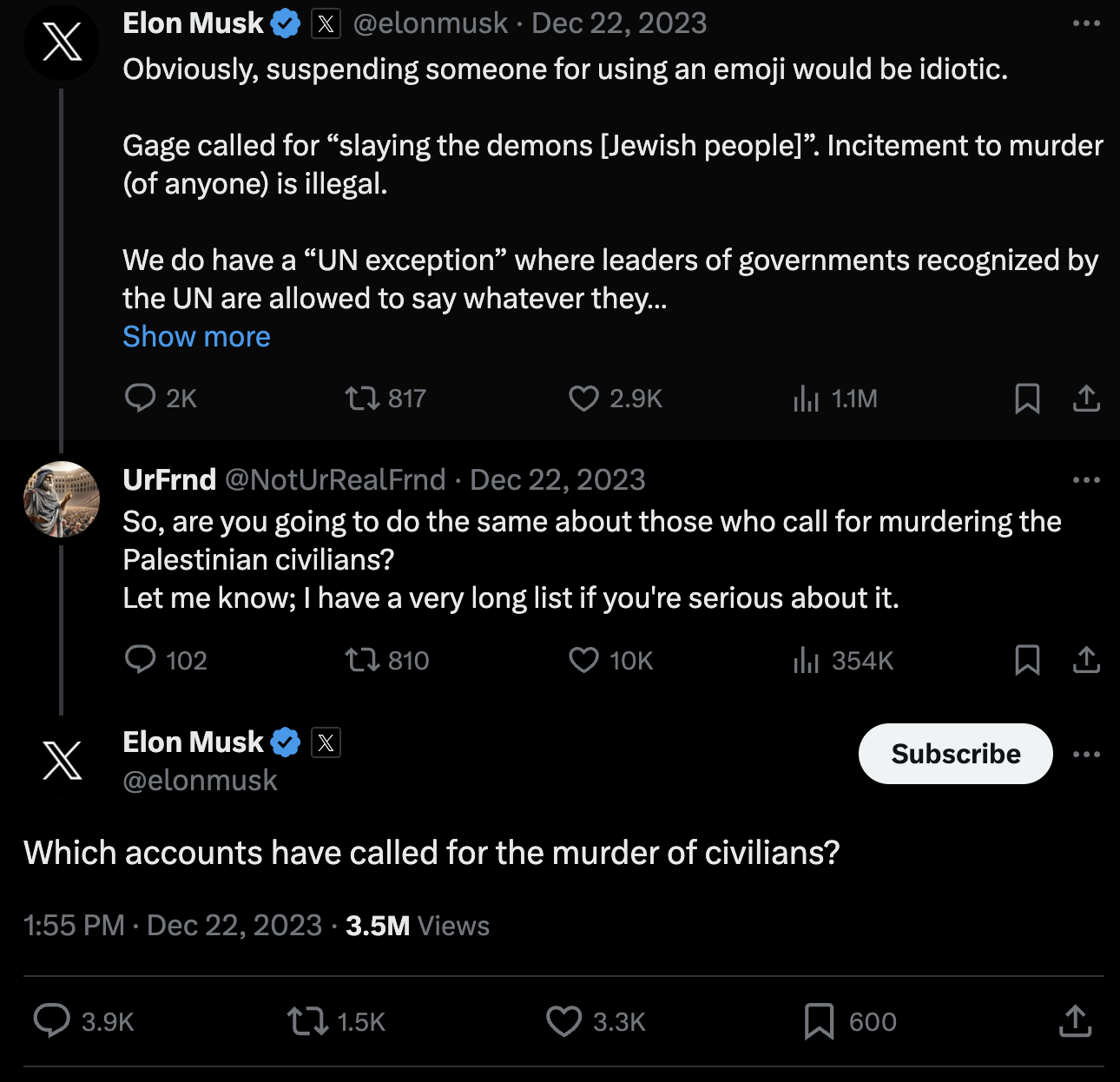Bookmark main tweet with 600 bookmarks
The width and height of the screenshot is (1120, 1082).
click(819, 1021)
